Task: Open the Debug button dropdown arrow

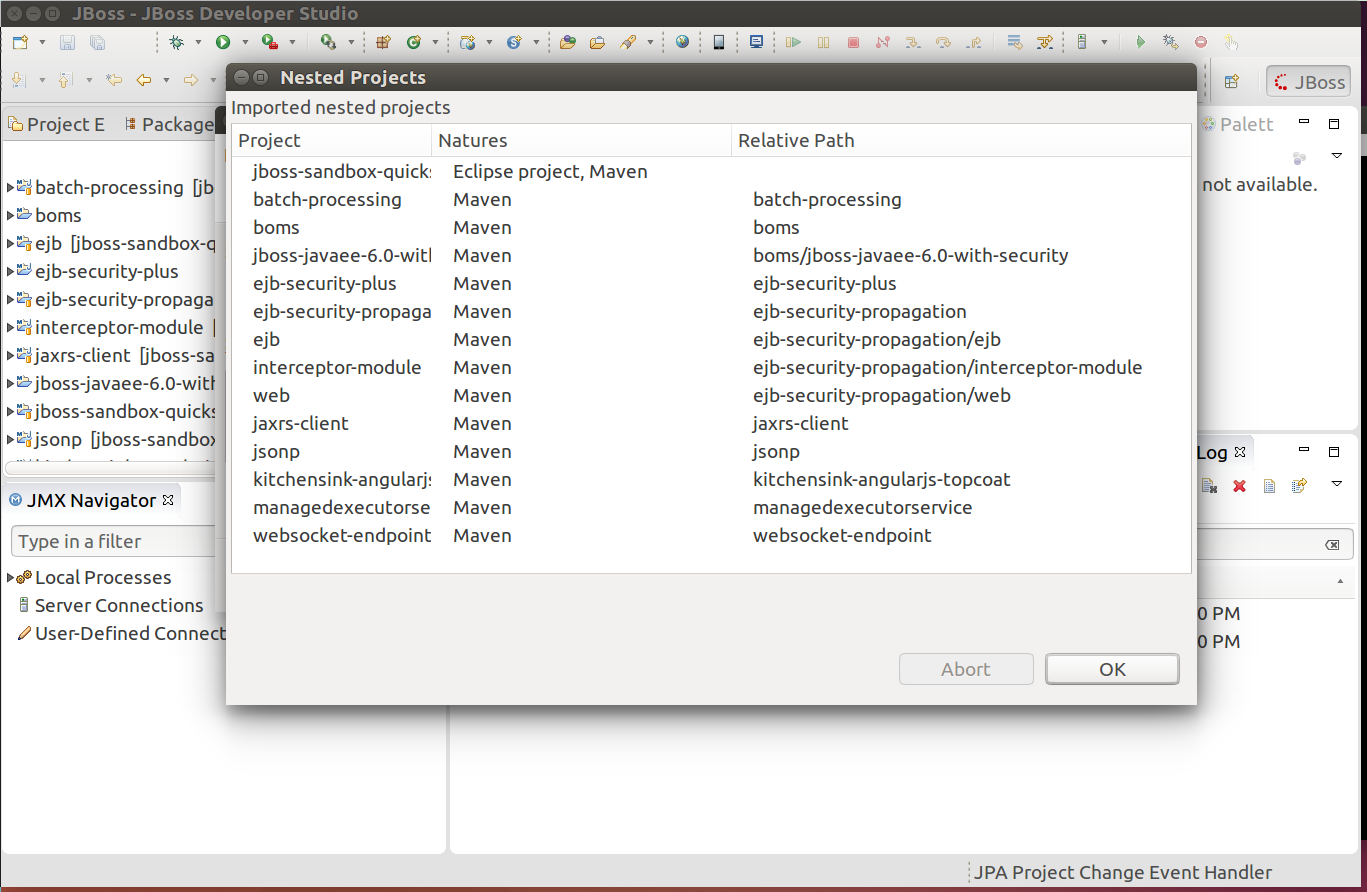Action: tap(198, 42)
